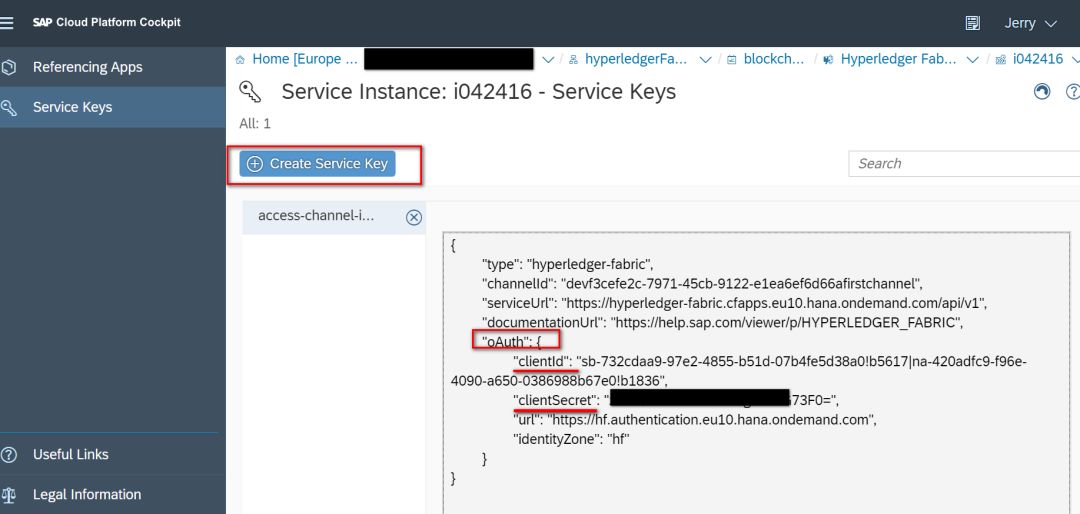The width and height of the screenshot is (1080, 514).
Task: Open the hyperledgerFa... breadcrumb link
Action: pos(636,59)
